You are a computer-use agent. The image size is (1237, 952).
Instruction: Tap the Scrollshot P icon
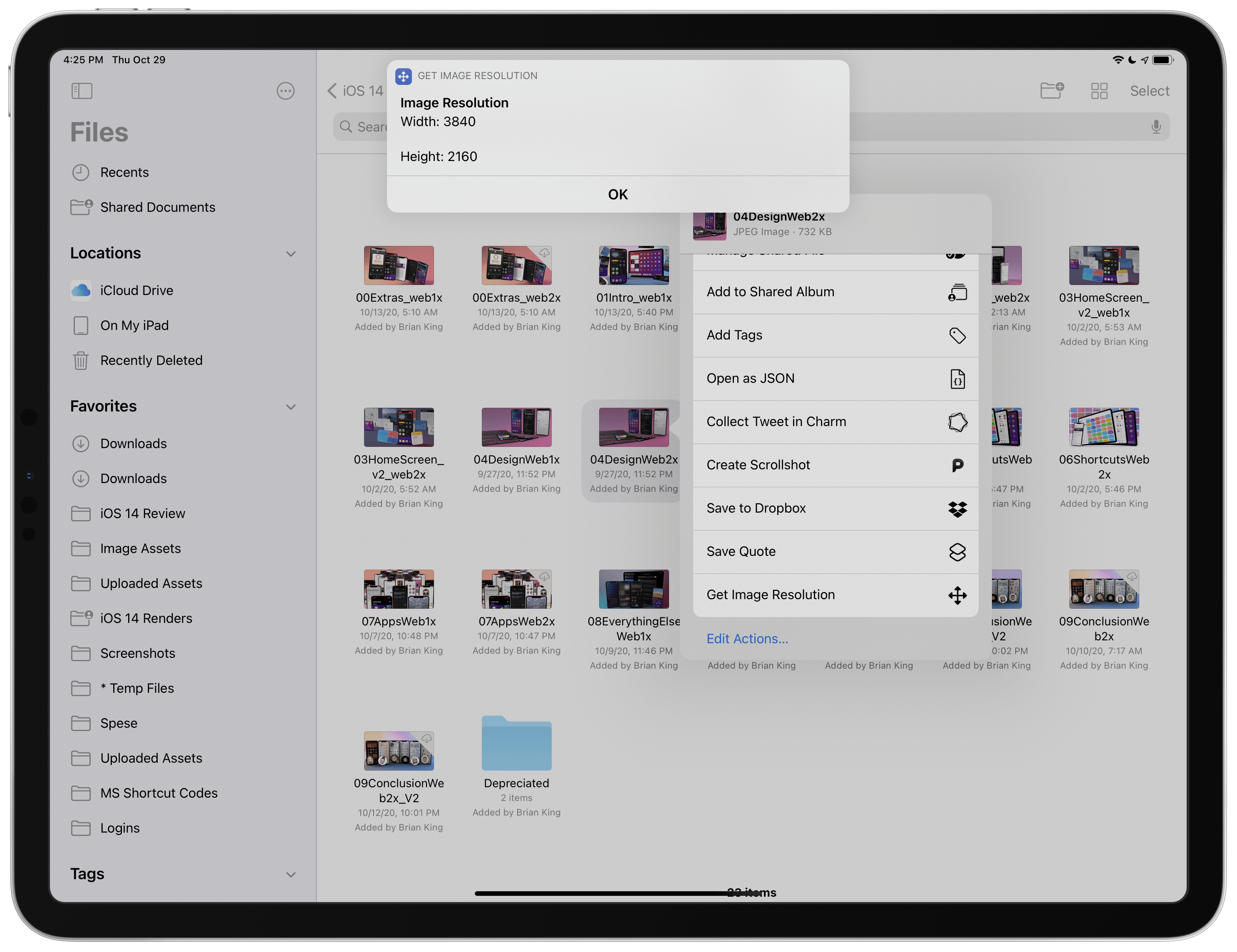click(x=957, y=465)
